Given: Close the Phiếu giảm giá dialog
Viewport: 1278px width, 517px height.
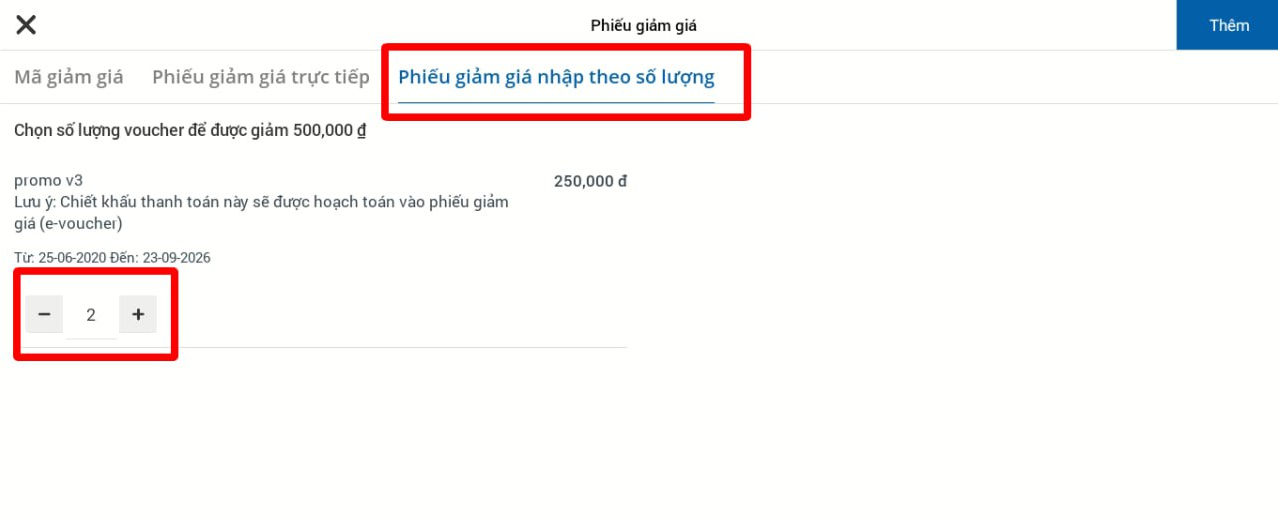Looking at the screenshot, I should point(26,25).
